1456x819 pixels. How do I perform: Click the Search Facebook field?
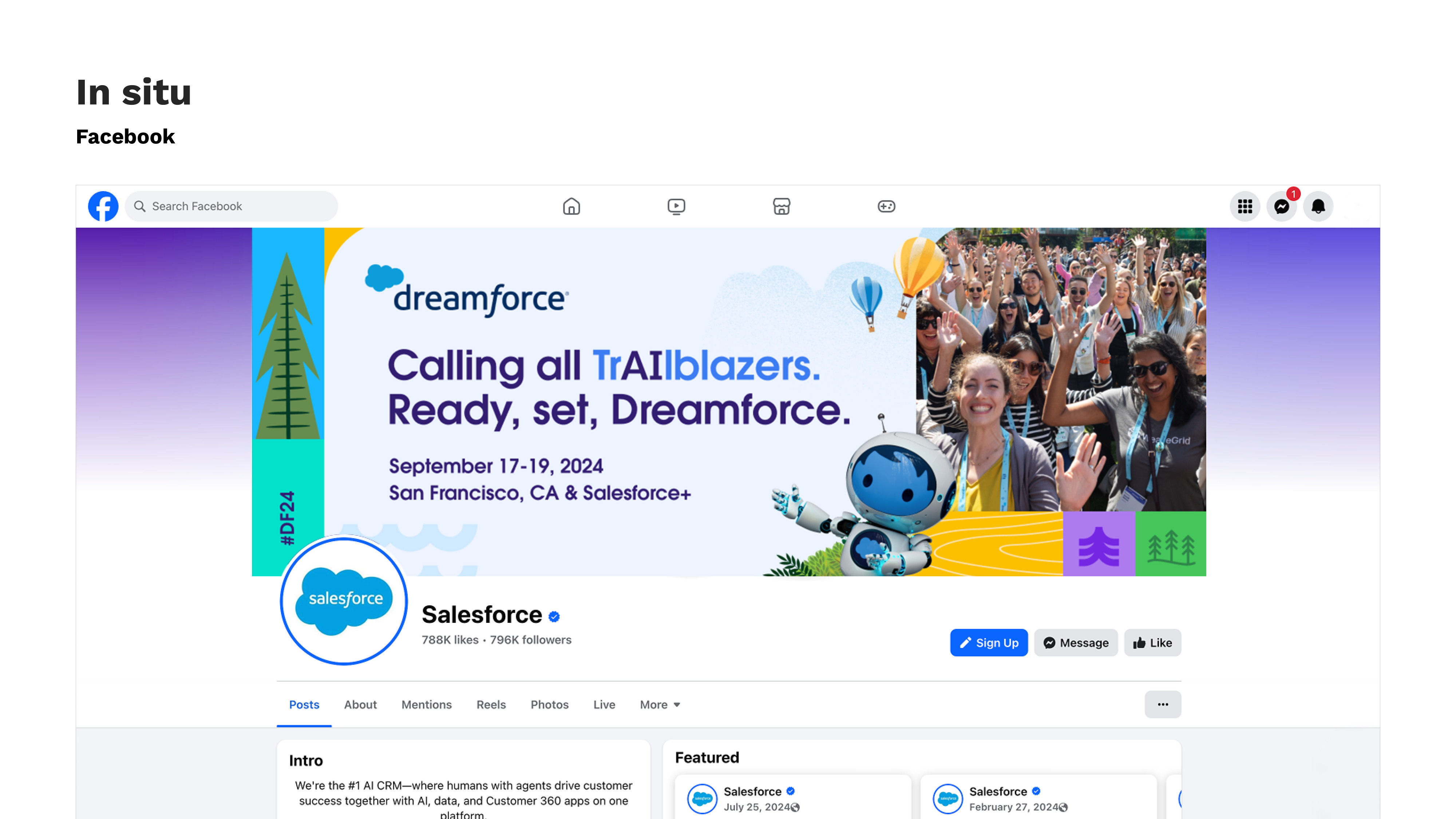coord(232,206)
